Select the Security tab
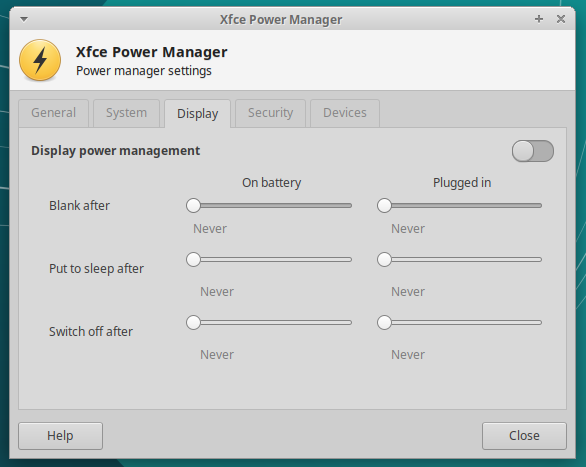This screenshot has width=586, height=467. coord(270,113)
